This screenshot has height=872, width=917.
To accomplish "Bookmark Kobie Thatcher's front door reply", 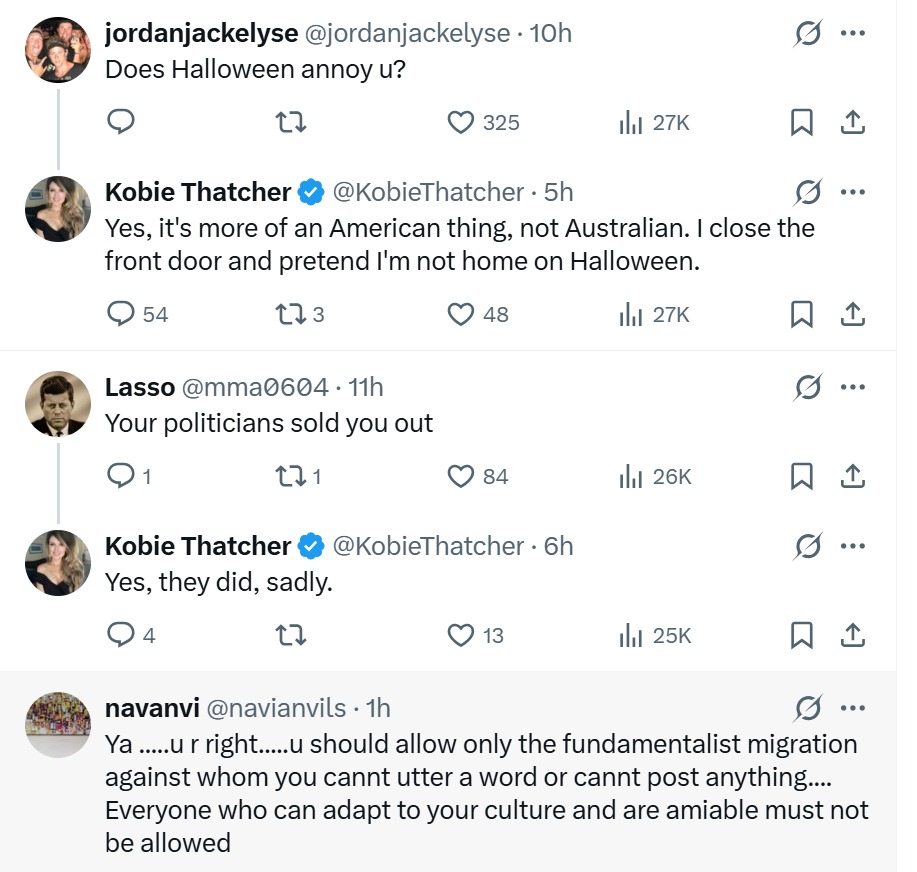I will (x=801, y=315).
